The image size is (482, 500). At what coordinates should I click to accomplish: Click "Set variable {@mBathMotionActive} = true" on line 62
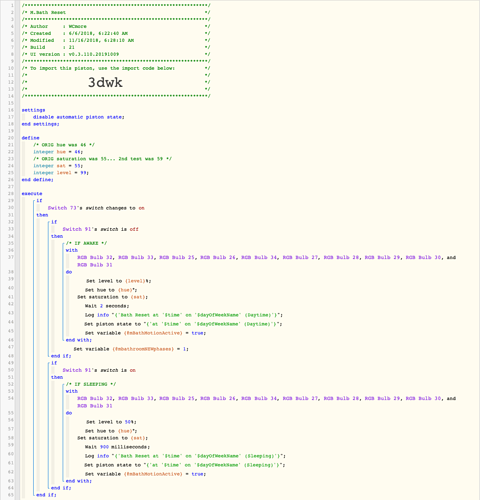click(x=145, y=474)
